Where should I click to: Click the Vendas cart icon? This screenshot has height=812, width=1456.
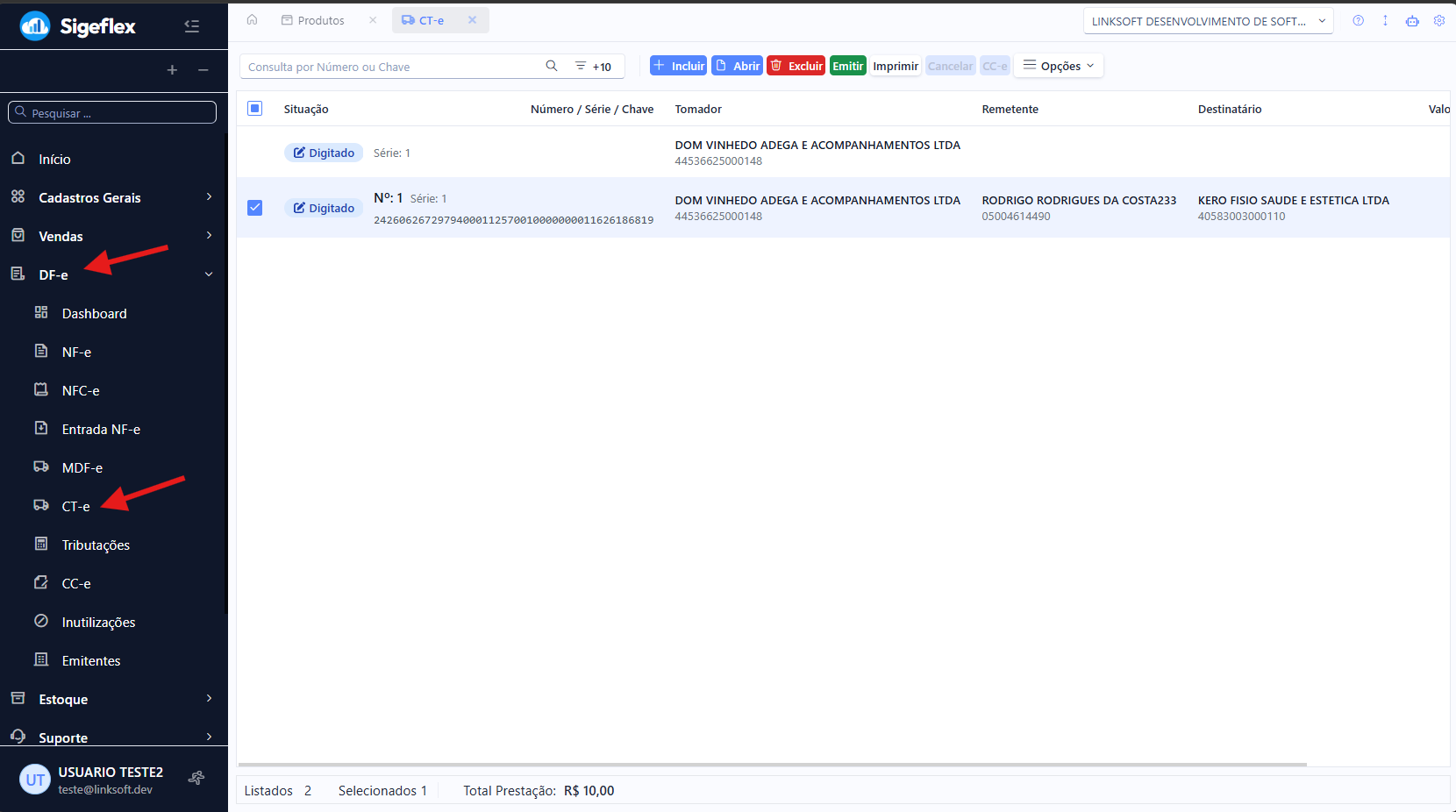(x=18, y=236)
